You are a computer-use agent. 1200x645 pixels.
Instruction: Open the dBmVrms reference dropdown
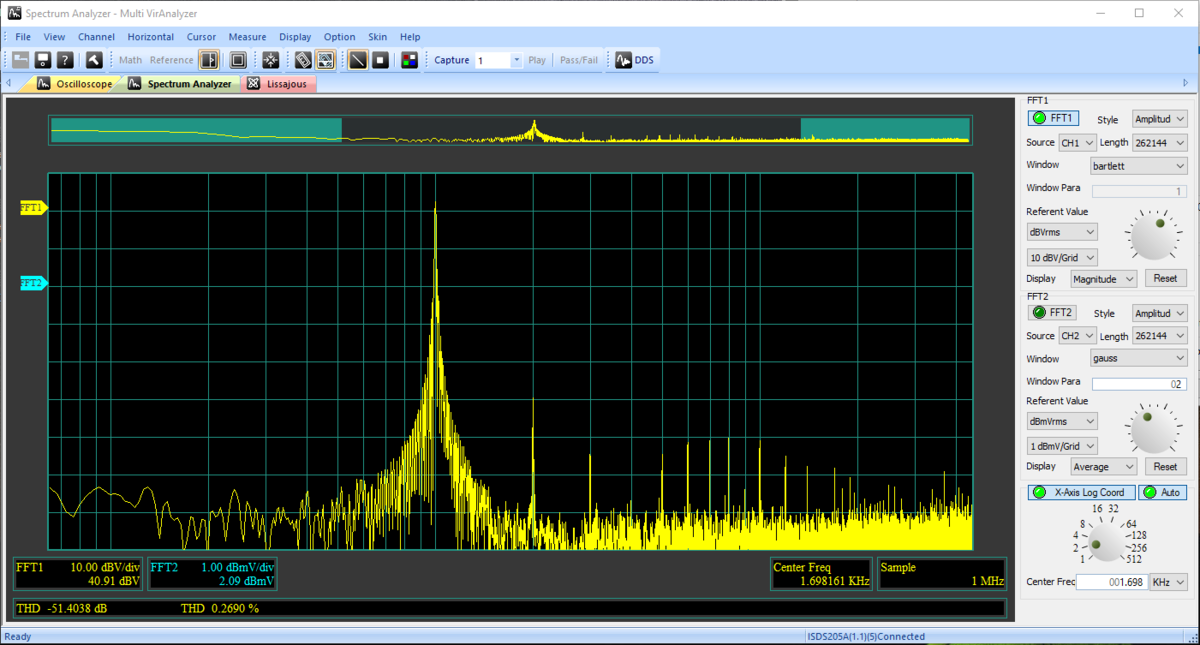pos(1062,421)
